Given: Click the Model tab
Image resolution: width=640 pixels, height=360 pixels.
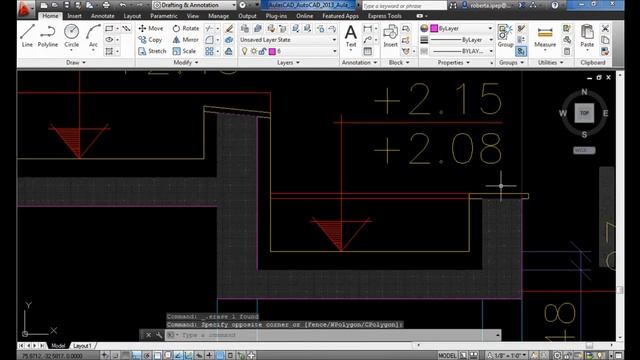Looking at the screenshot, I should point(58,346).
